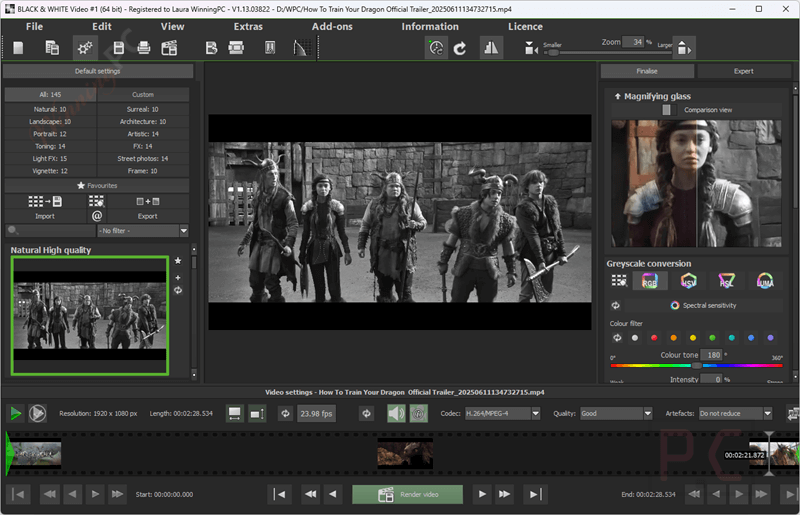Select HSL greyscale conversion mode
The width and height of the screenshot is (800, 515).
point(726,281)
